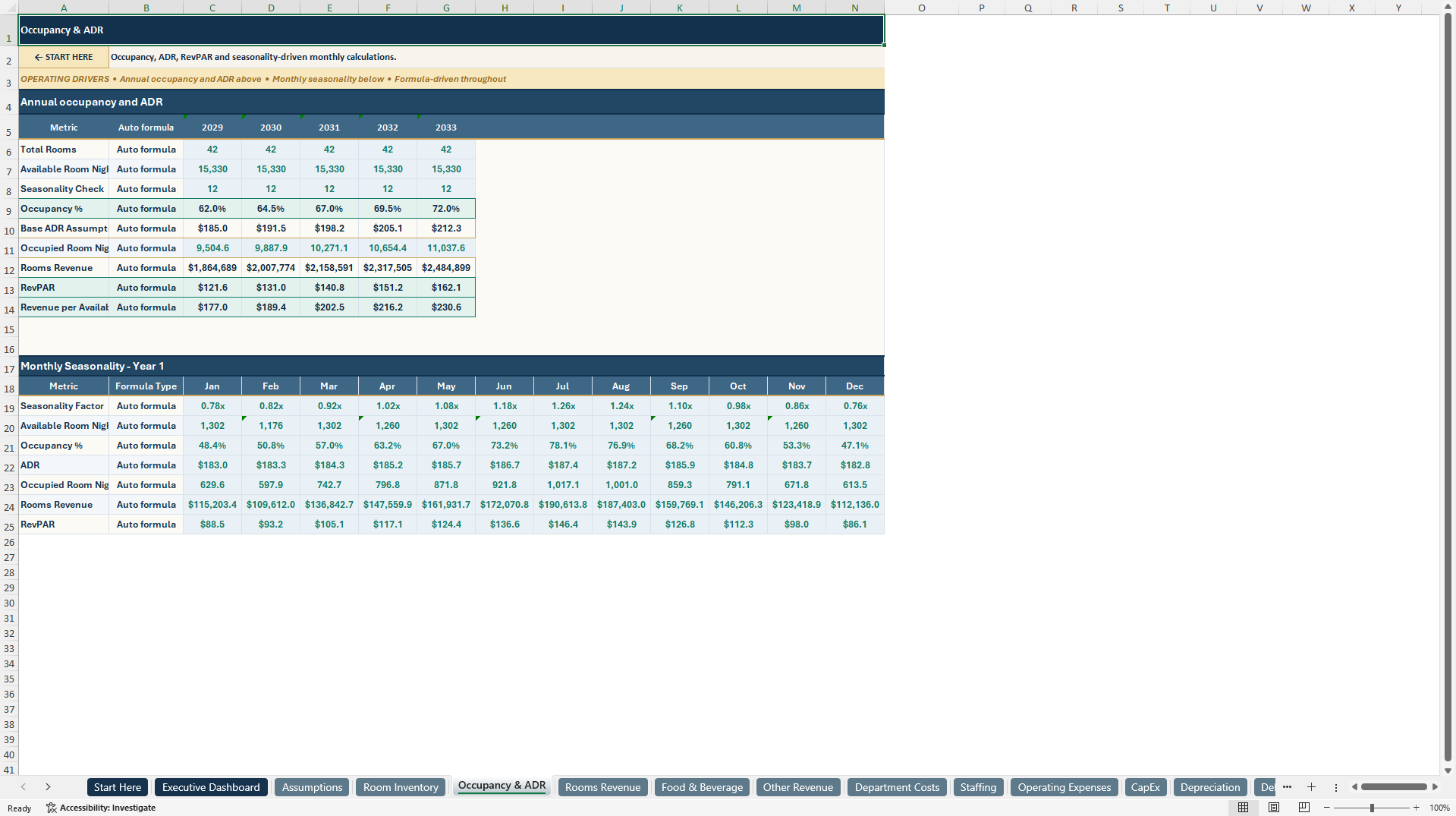Click the horizontal scrollbar left arrow
Screen dimensions: 1456x816
[x=1354, y=787]
